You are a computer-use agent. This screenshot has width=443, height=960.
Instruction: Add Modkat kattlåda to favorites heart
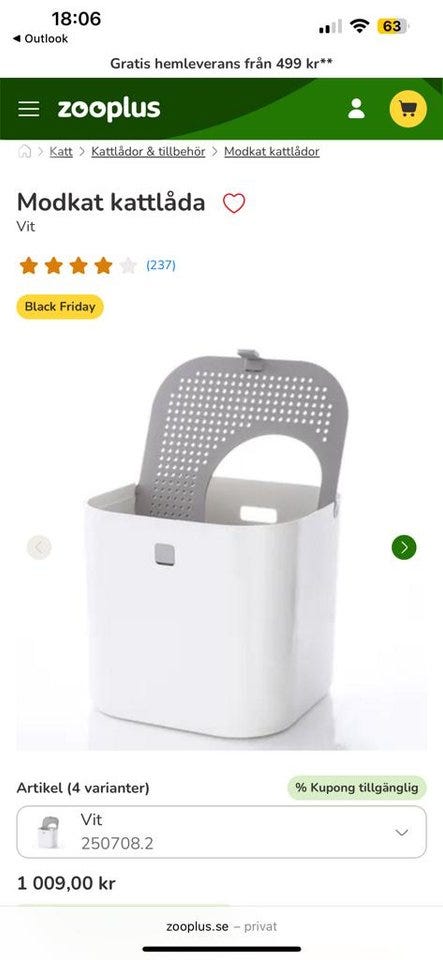pos(234,203)
